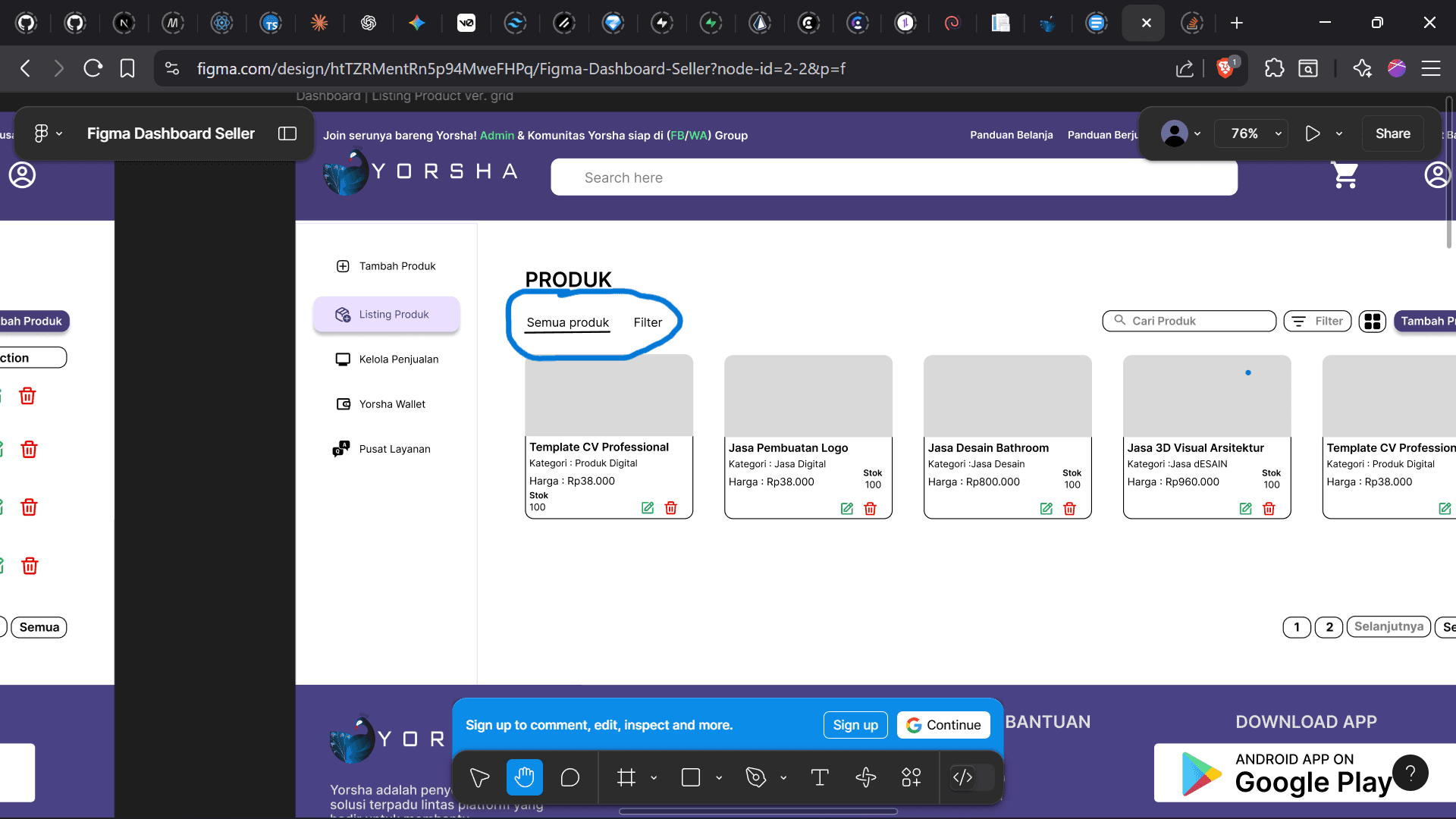This screenshot has width=1456, height=819.
Task: Click the Search here field
Action: (x=894, y=177)
